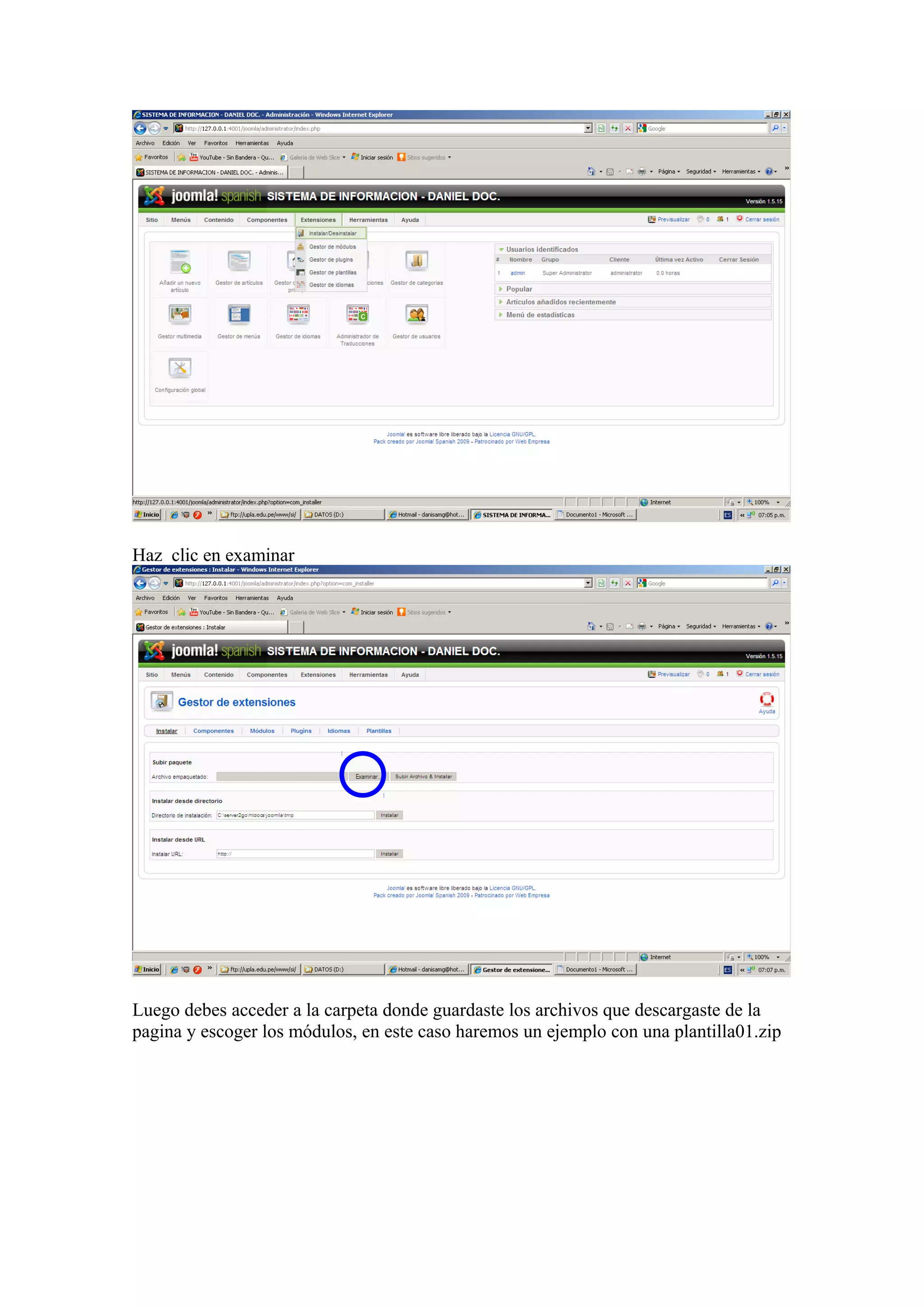The width and height of the screenshot is (924, 1308).
Task: Click refresh icon in top browser window
Action: click(x=614, y=129)
